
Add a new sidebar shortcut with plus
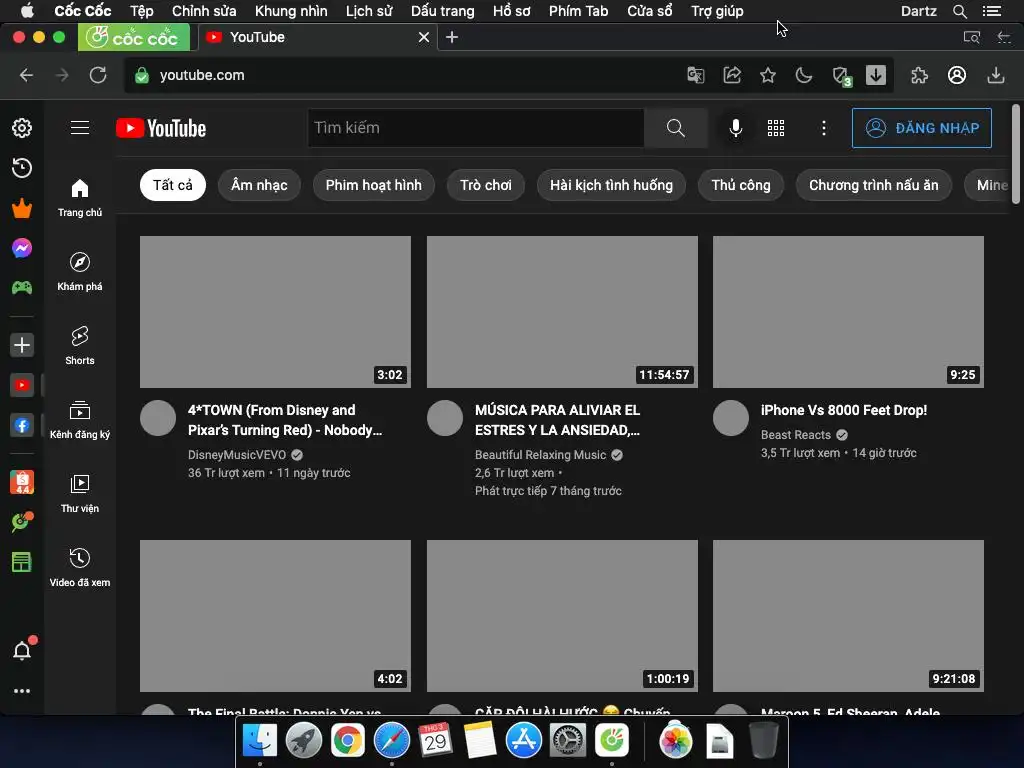coord(22,345)
